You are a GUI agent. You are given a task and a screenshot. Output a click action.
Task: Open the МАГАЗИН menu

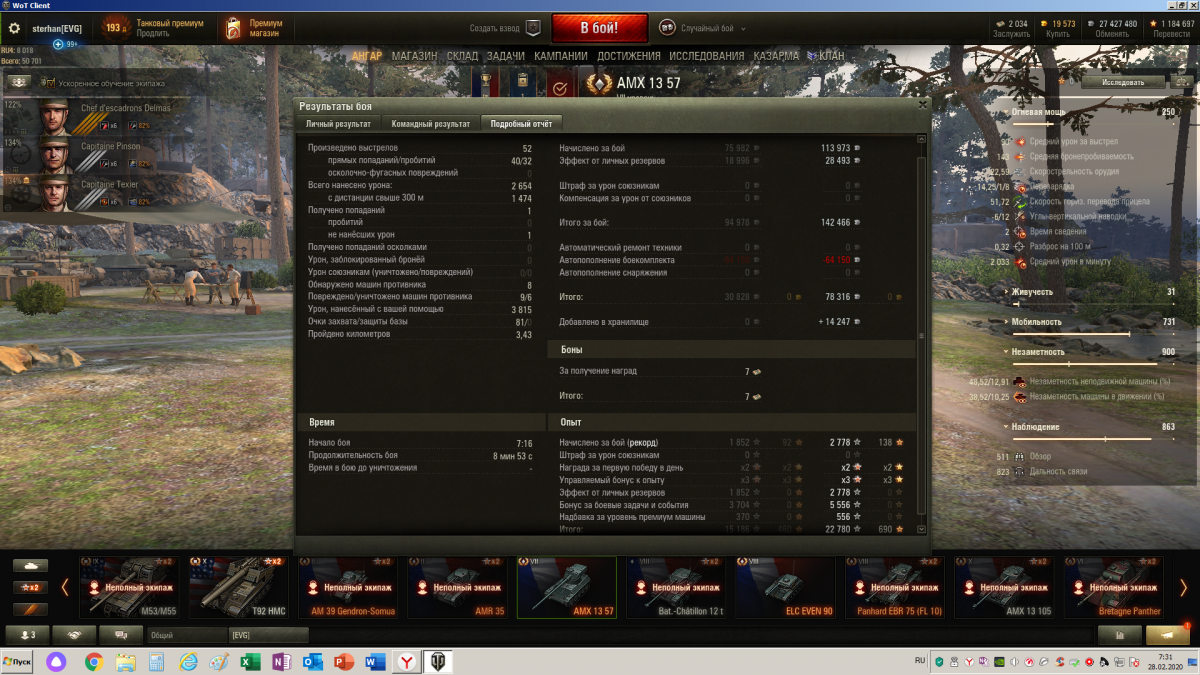pos(414,56)
